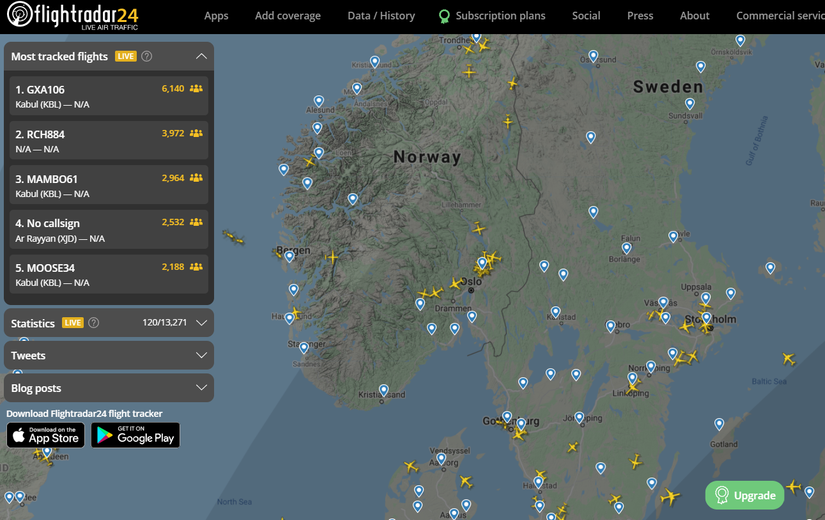Image resolution: width=825 pixels, height=520 pixels.
Task: Select flight GXA106 from Kabul
Action: click(109, 96)
